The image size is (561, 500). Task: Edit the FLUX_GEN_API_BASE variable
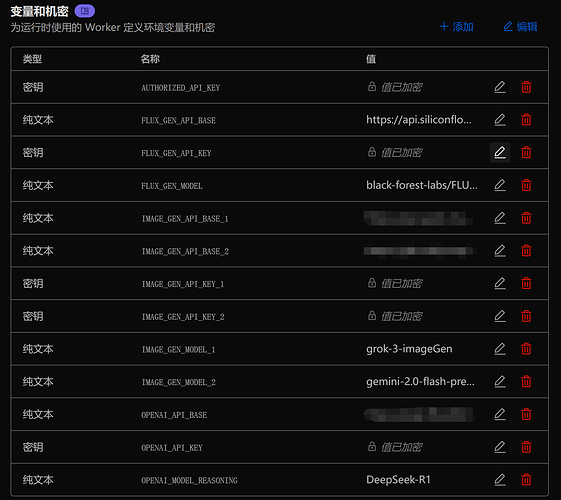(500, 120)
